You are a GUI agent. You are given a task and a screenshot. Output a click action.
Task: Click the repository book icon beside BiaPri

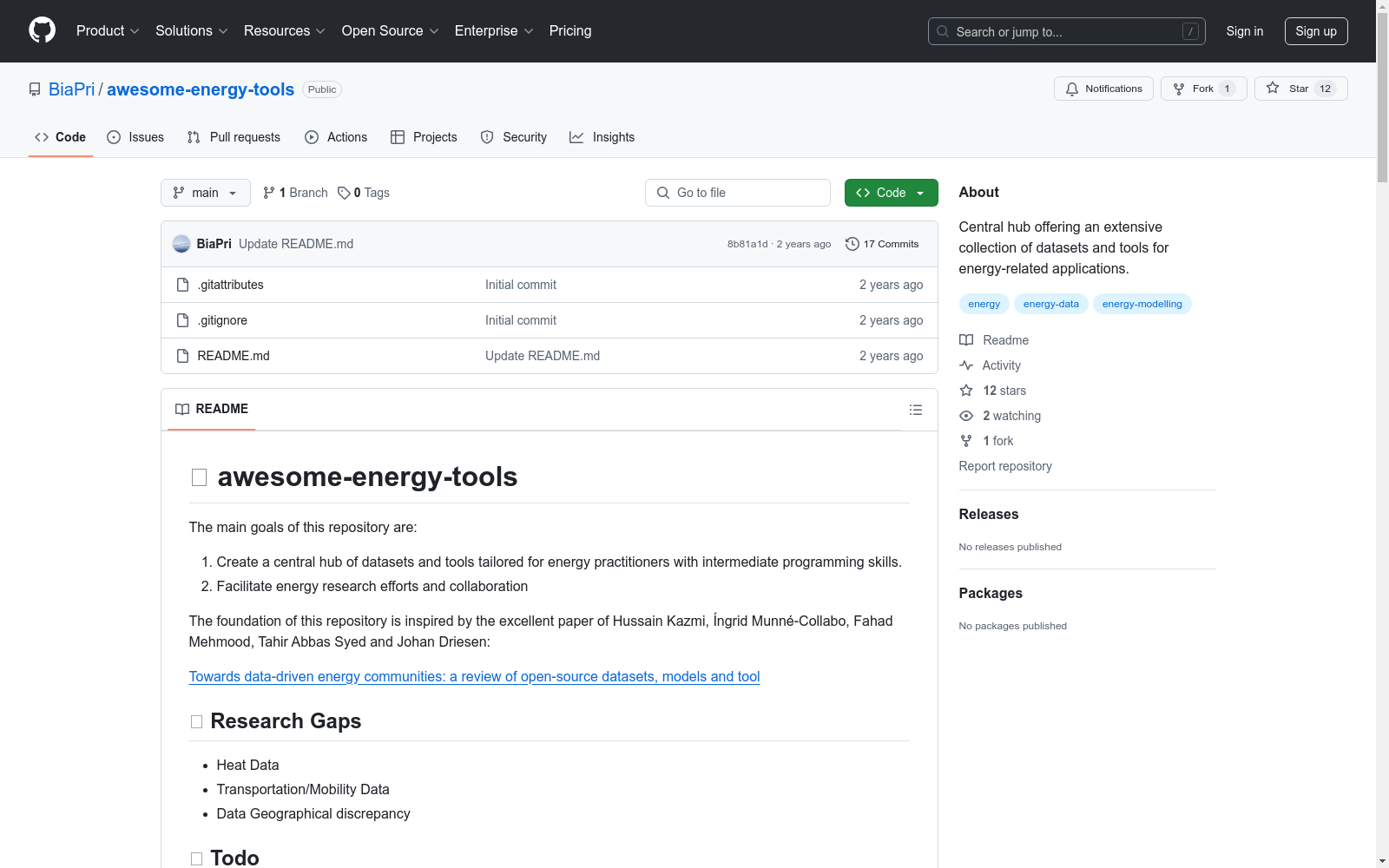pyautogui.click(x=35, y=89)
